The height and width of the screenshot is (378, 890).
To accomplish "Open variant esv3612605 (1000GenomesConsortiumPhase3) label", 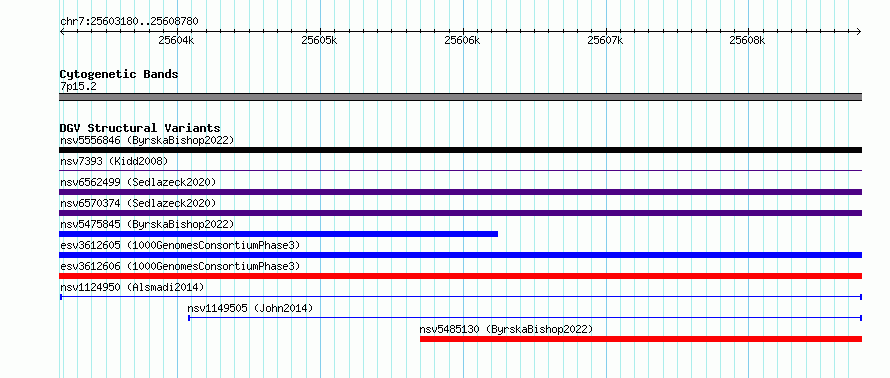I will click(180, 245).
